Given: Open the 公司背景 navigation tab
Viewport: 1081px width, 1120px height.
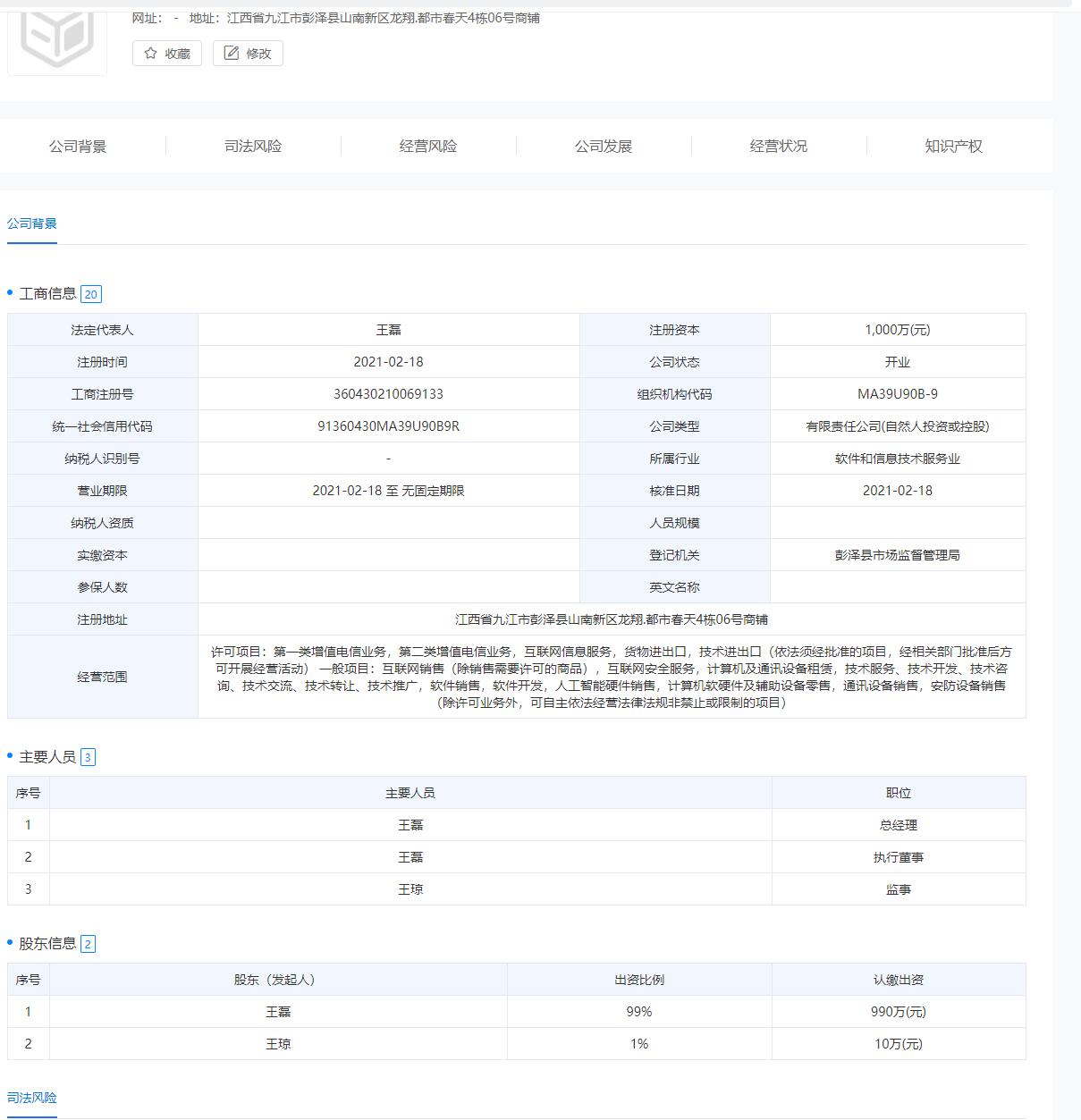Looking at the screenshot, I should point(78,147).
